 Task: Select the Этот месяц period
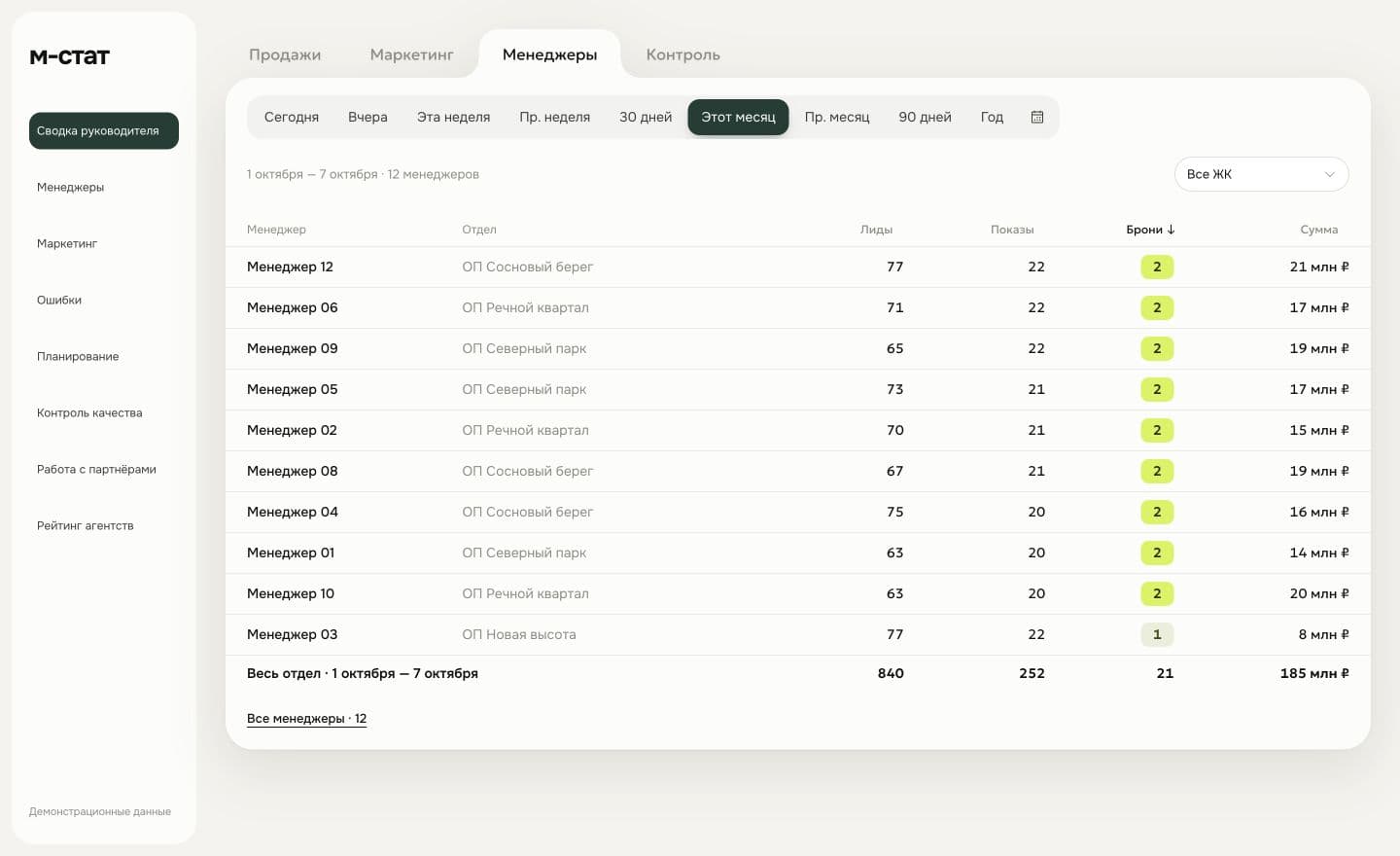click(738, 117)
